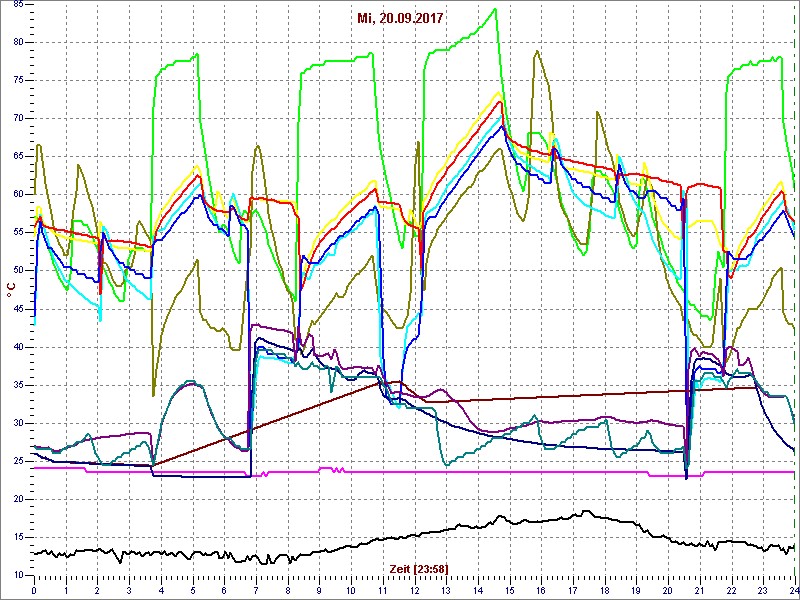Select the 80 label on temperature axis
The image size is (800, 600).
point(17,42)
